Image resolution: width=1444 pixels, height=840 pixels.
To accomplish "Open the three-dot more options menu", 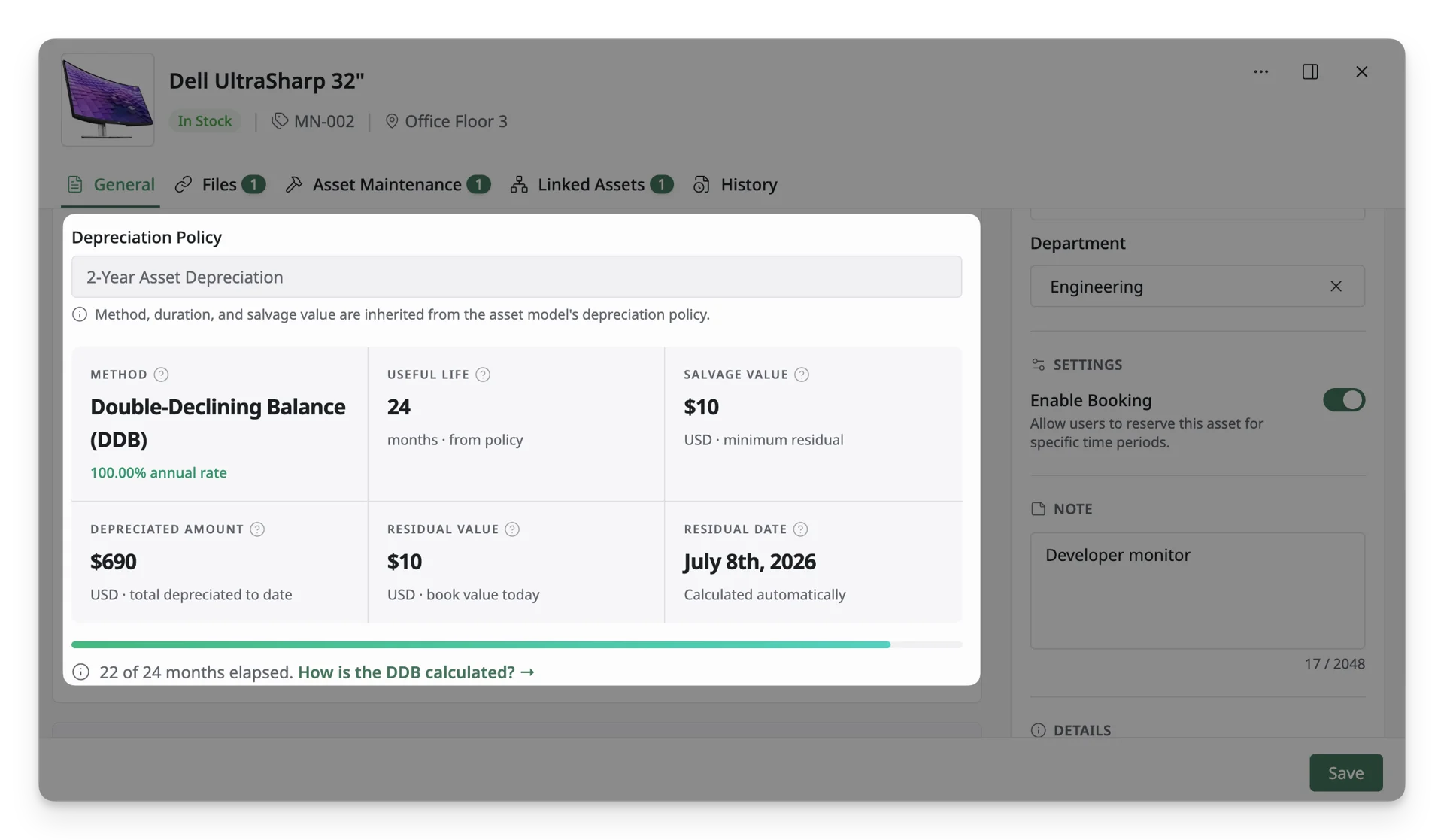I will [x=1261, y=71].
